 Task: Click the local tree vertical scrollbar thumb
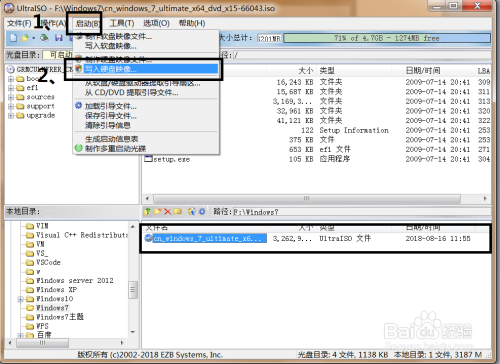pos(133,289)
